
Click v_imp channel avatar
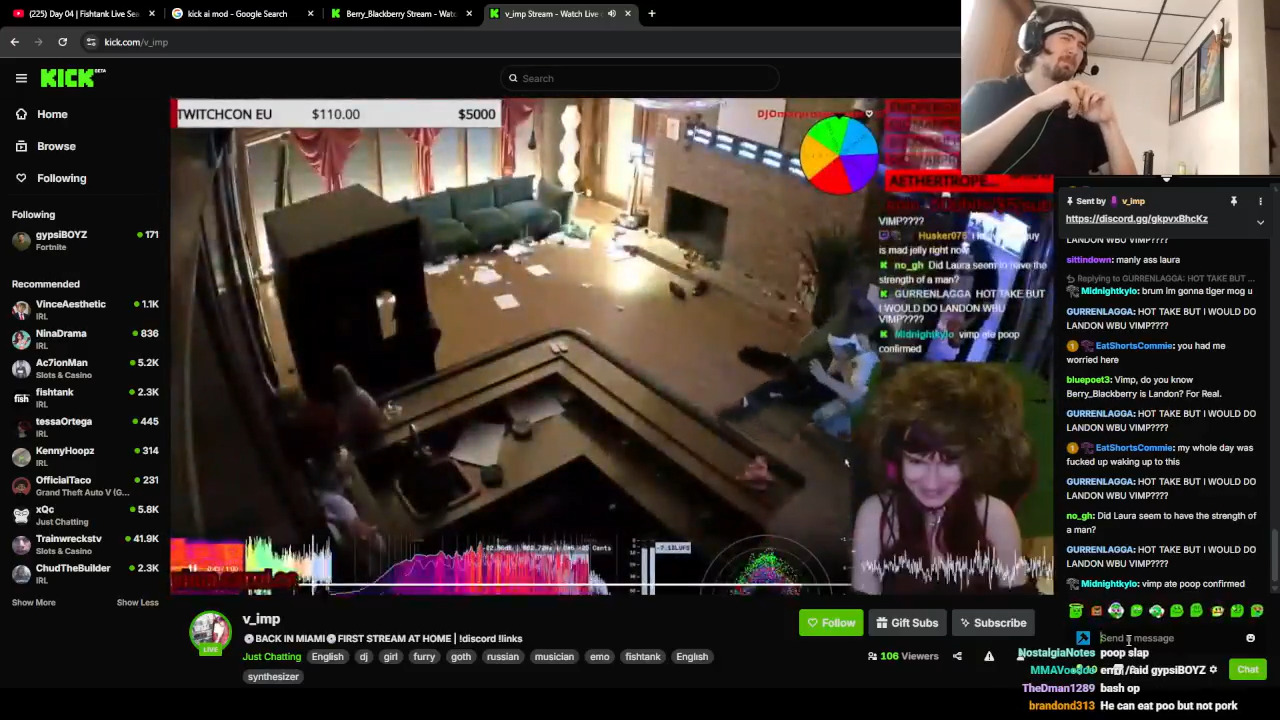click(x=210, y=632)
